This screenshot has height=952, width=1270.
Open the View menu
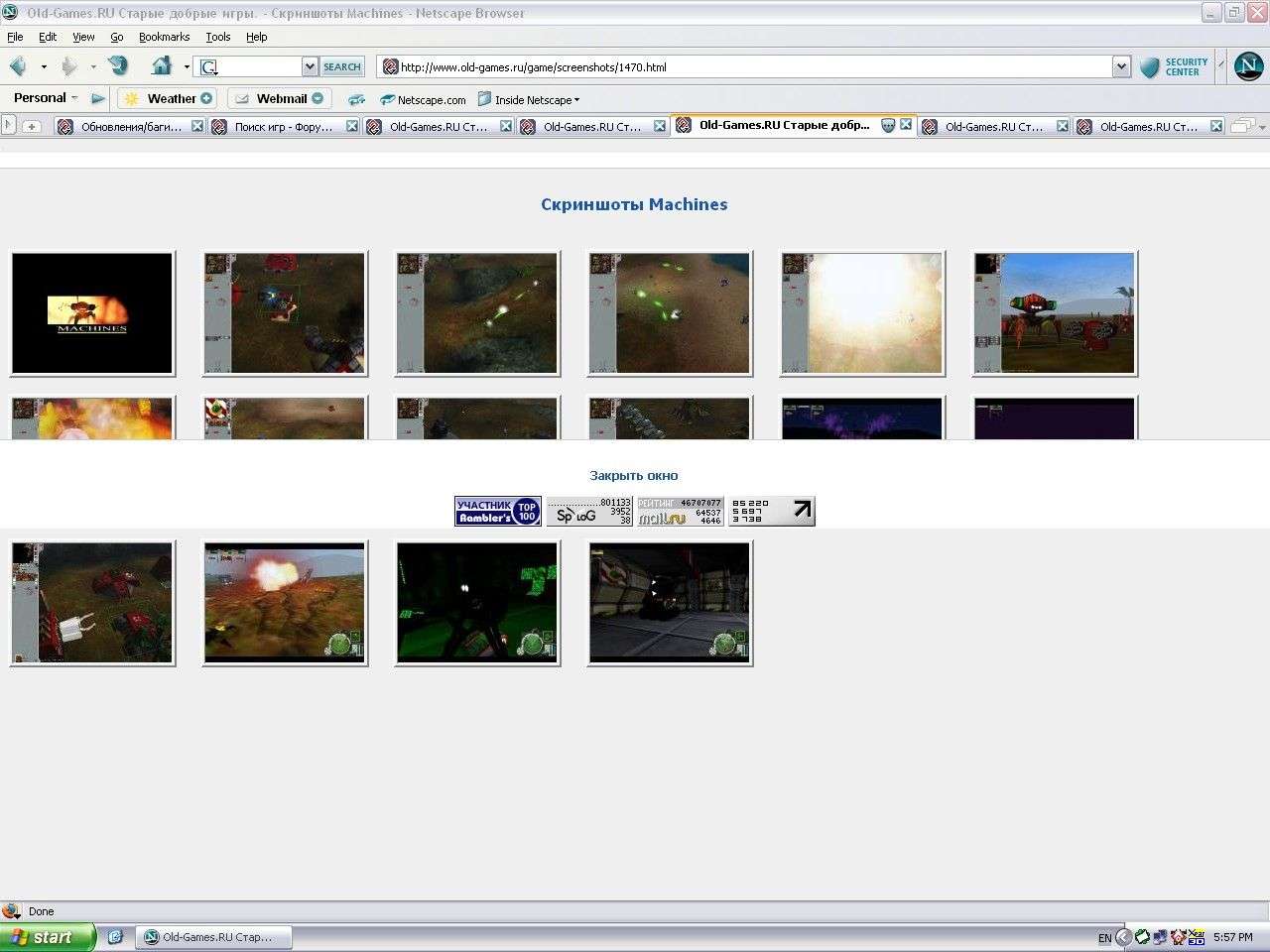coord(83,37)
